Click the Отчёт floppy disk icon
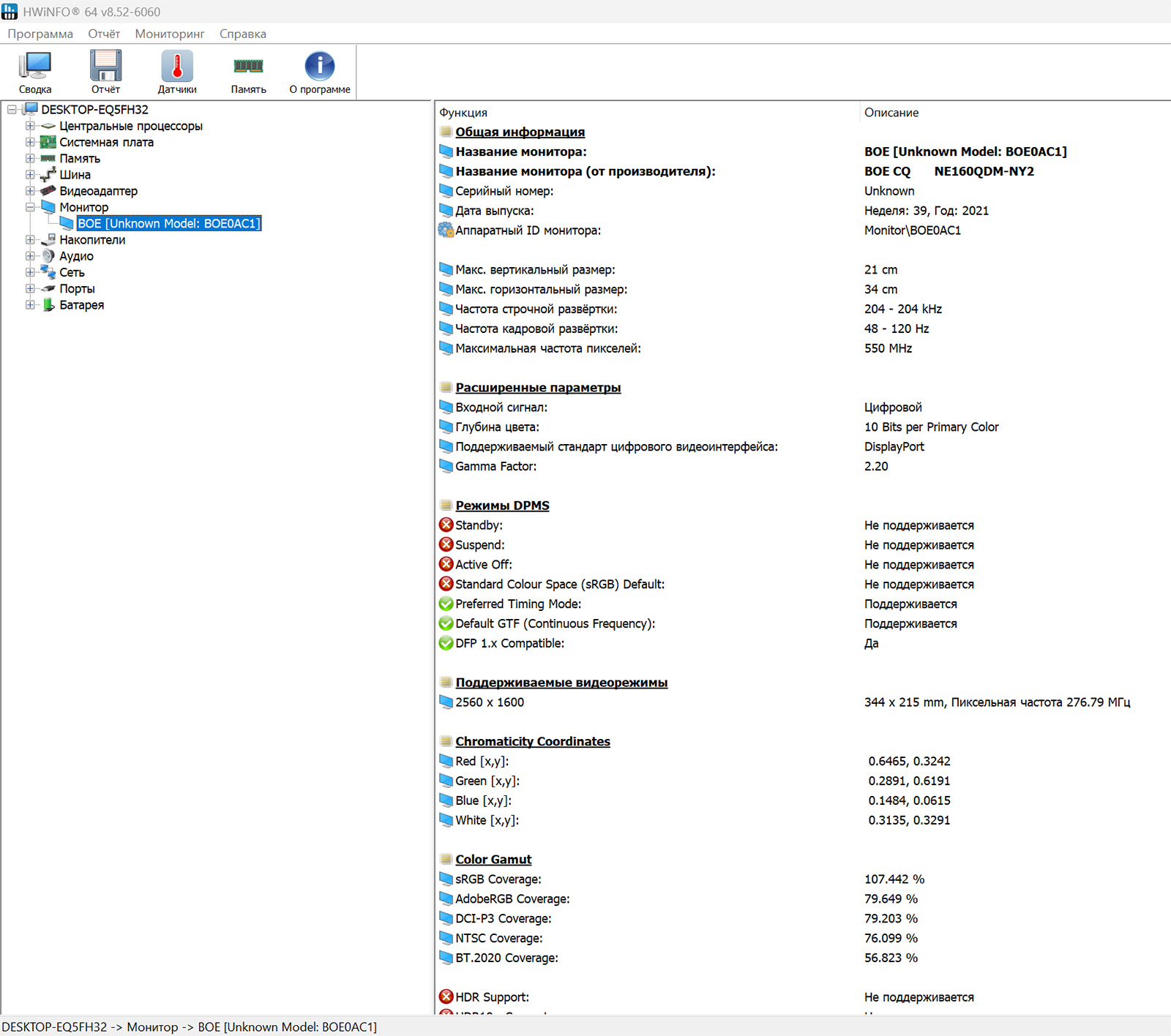Screen dimensions: 1171x1036 tap(105, 66)
